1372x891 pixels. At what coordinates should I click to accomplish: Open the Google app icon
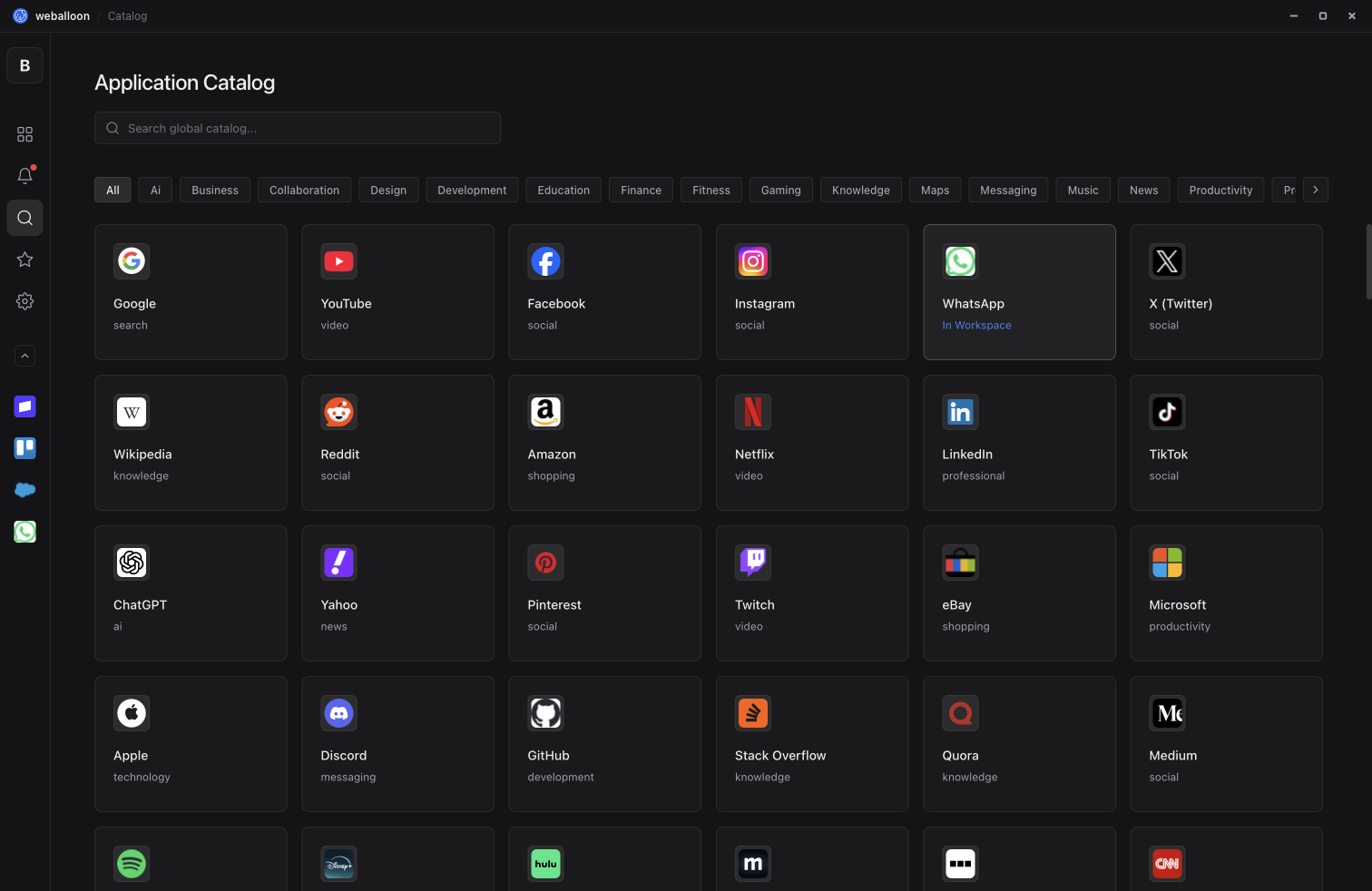(132, 261)
